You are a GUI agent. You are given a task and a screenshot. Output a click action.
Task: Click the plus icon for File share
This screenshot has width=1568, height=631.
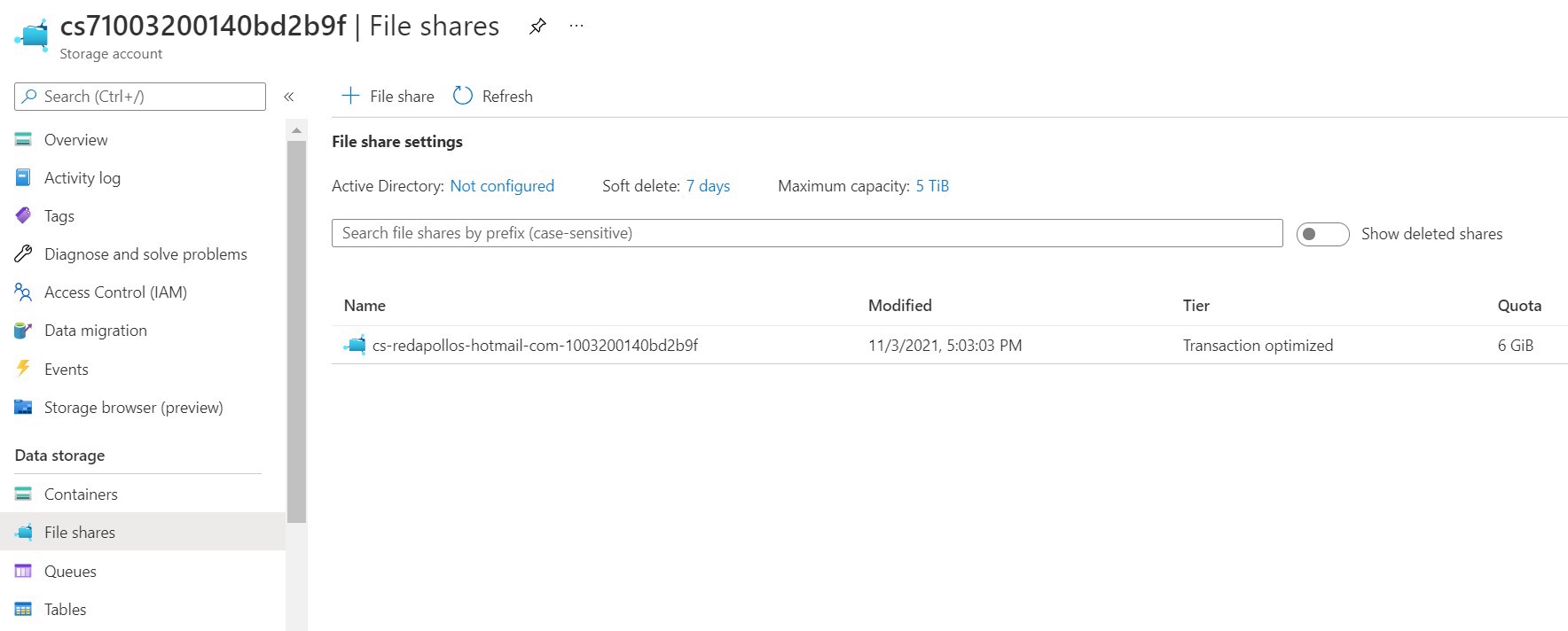pos(351,96)
